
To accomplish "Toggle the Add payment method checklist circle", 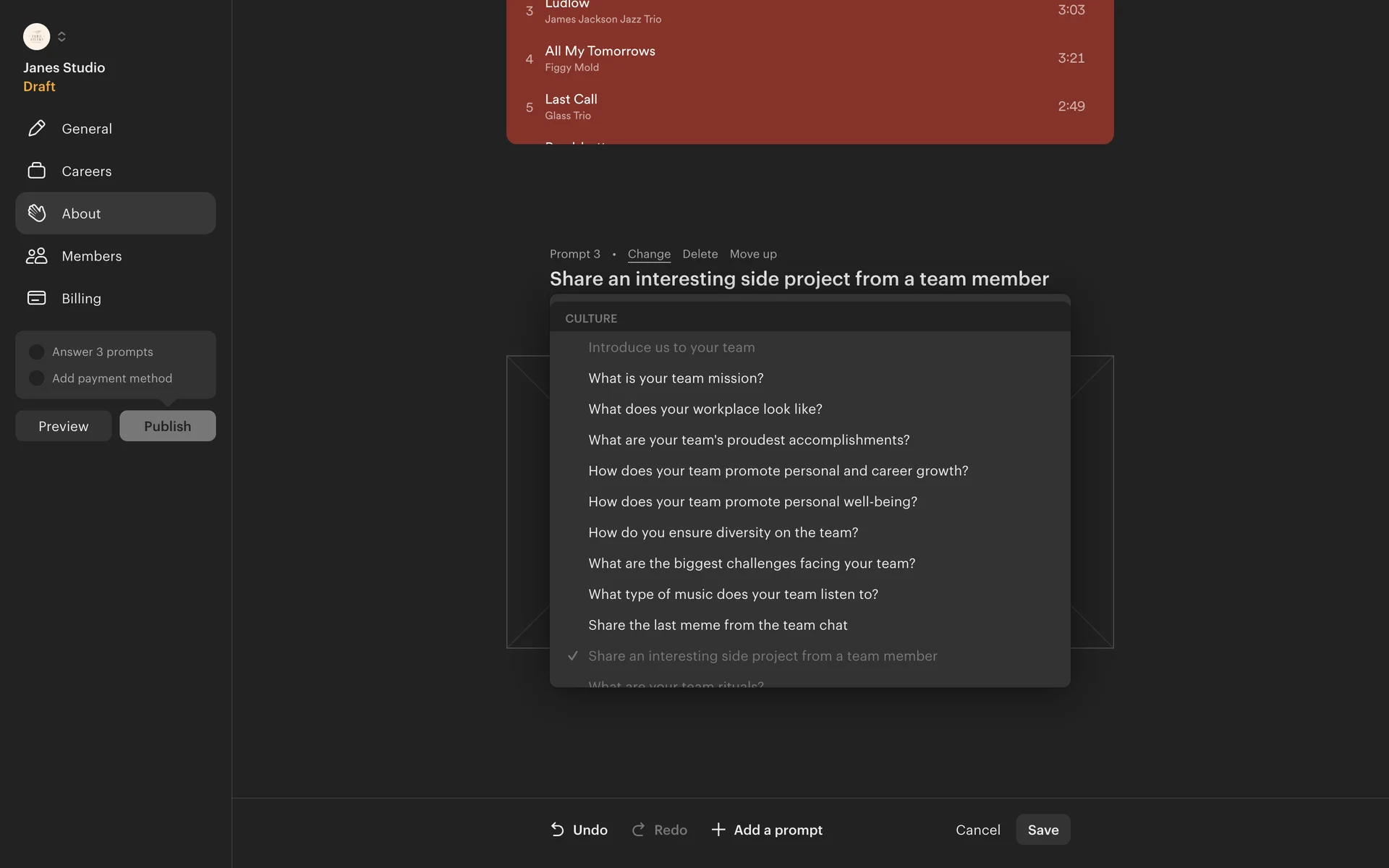I will (x=36, y=378).
